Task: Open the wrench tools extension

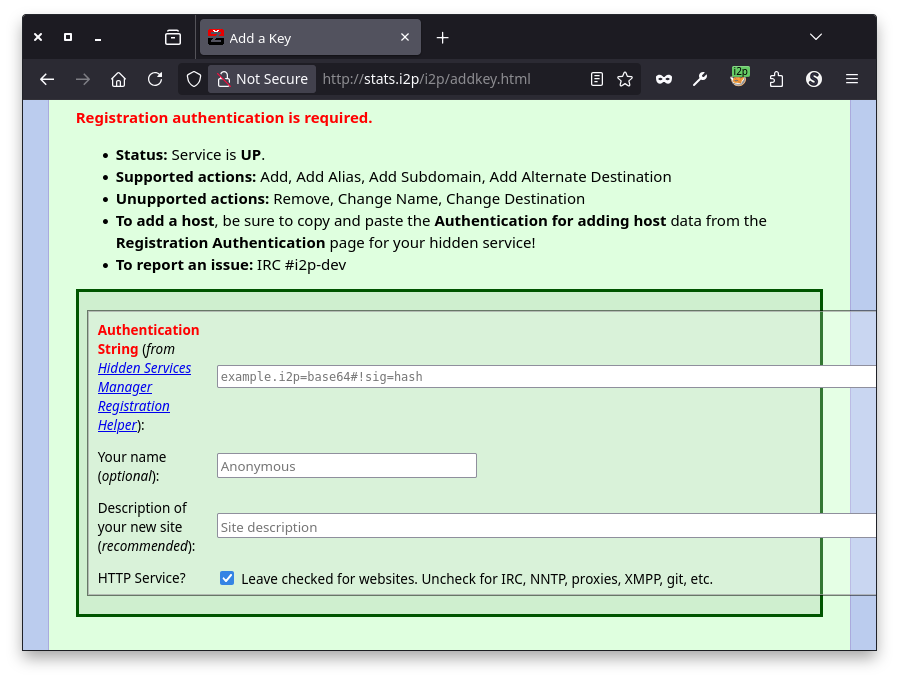Action: coord(700,79)
